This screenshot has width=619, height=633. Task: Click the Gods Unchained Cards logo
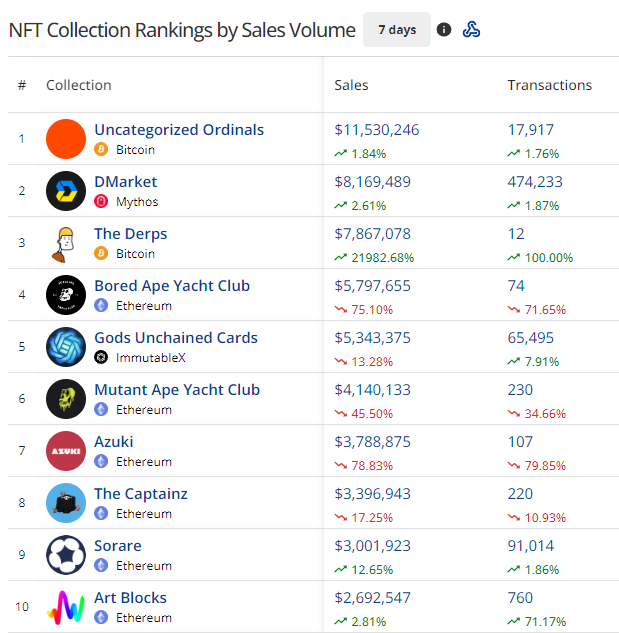tap(66, 347)
